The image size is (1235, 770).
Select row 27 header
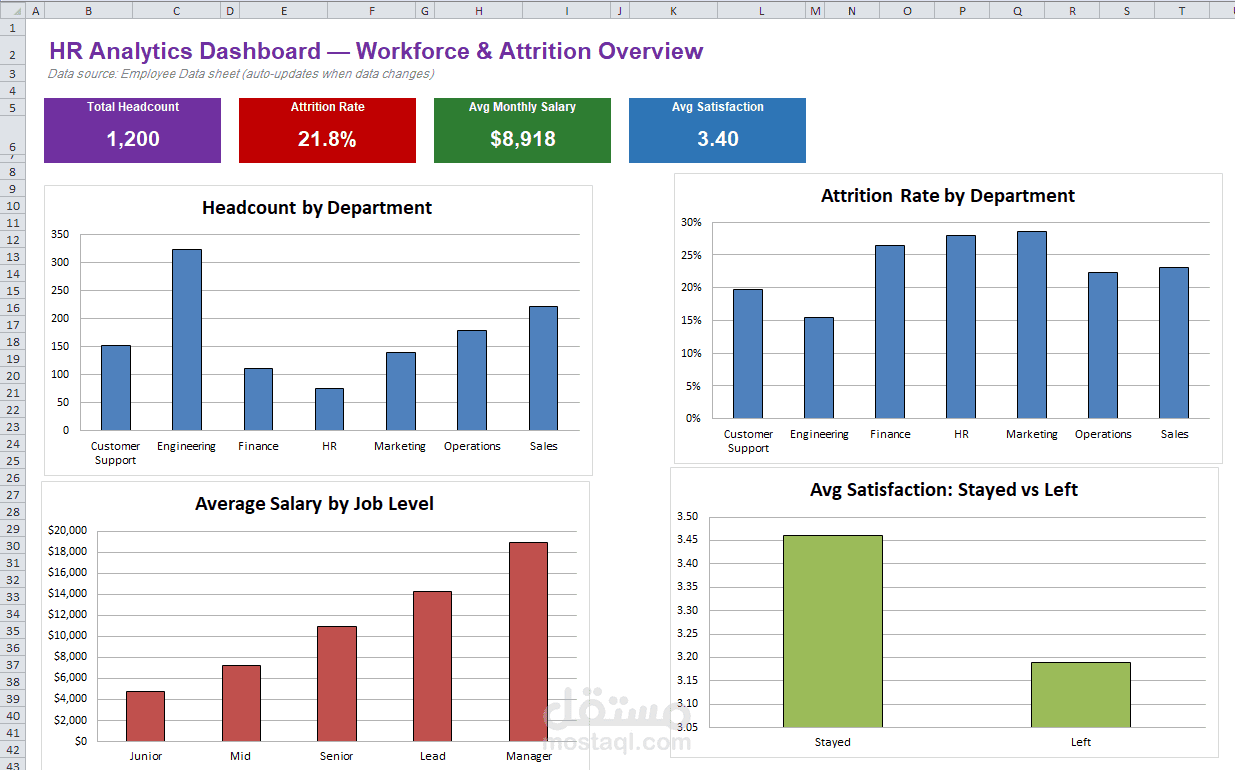coord(13,495)
